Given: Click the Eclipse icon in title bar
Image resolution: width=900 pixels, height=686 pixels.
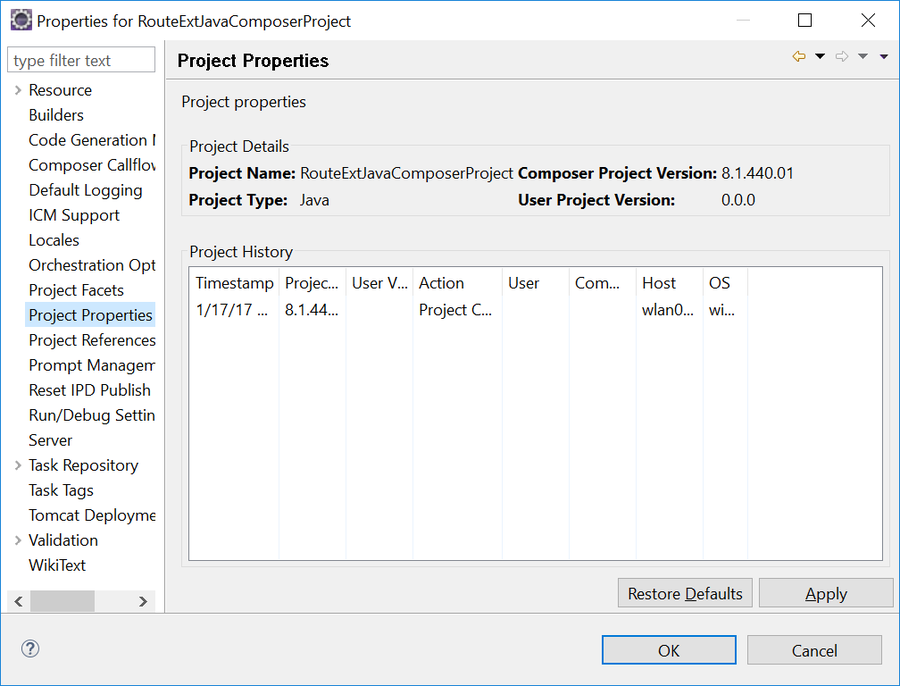Looking at the screenshot, I should [21, 21].
